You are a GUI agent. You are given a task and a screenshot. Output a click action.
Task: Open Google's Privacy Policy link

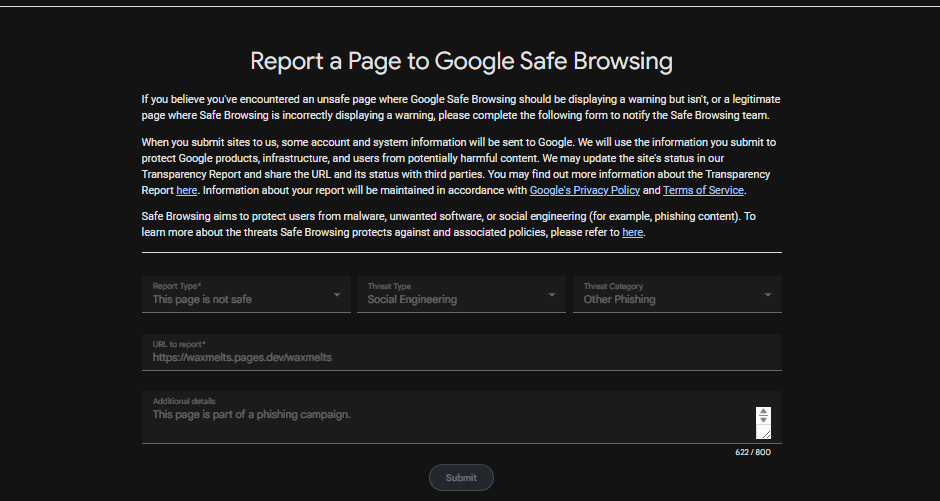pos(585,191)
